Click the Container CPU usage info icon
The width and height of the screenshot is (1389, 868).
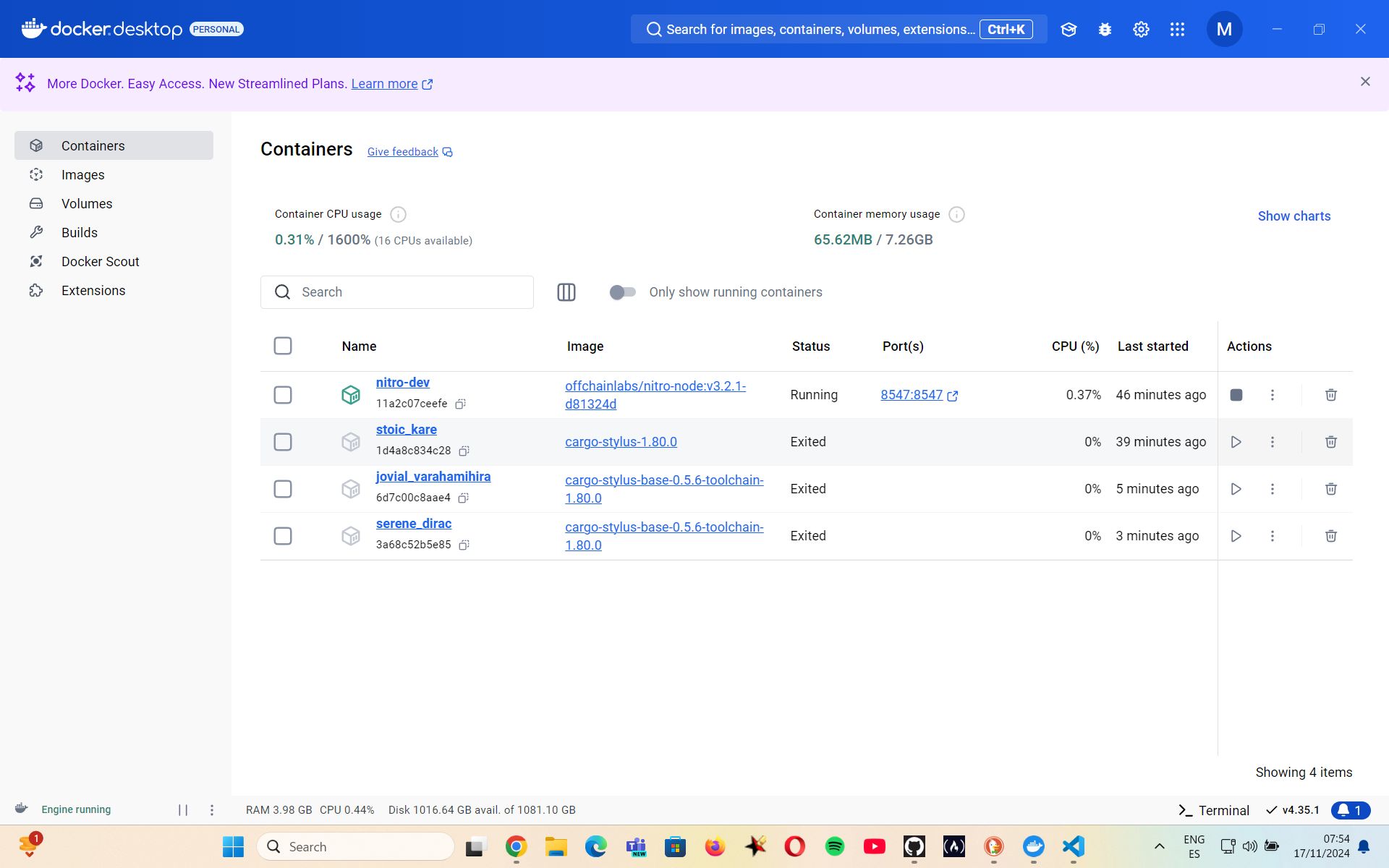[x=398, y=214]
